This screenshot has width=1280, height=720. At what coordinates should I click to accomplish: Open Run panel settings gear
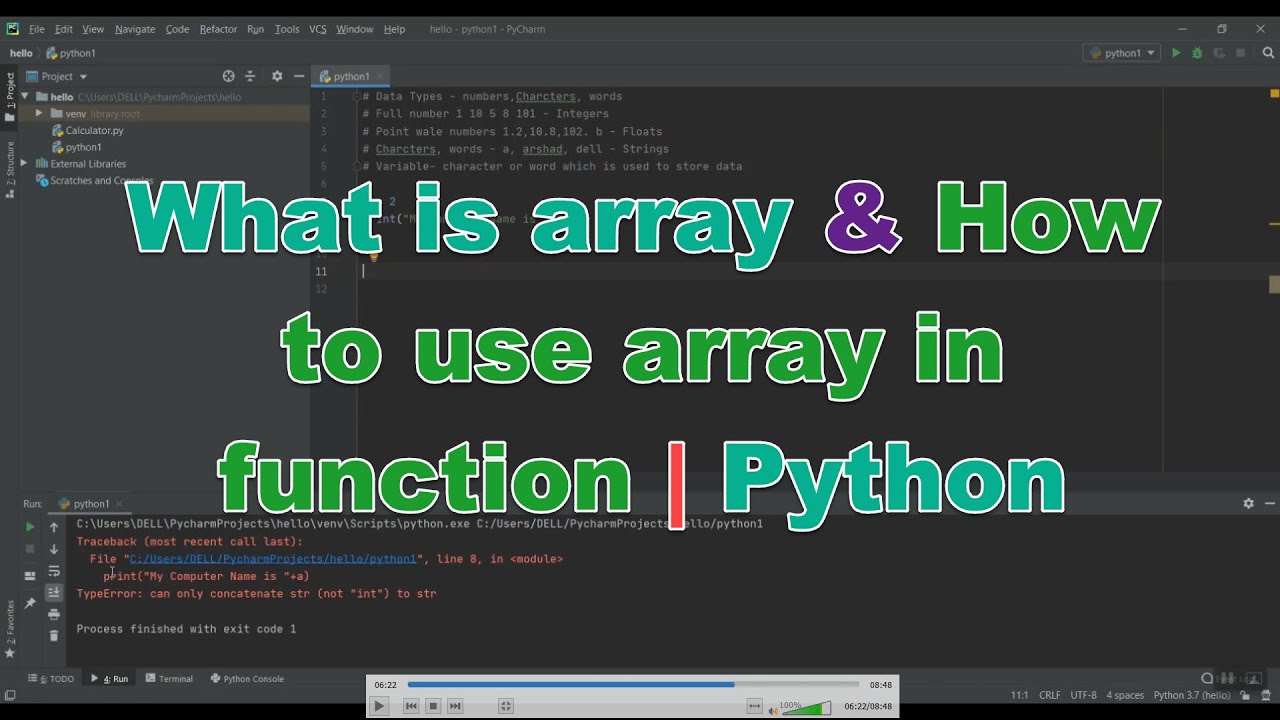[1248, 504]
